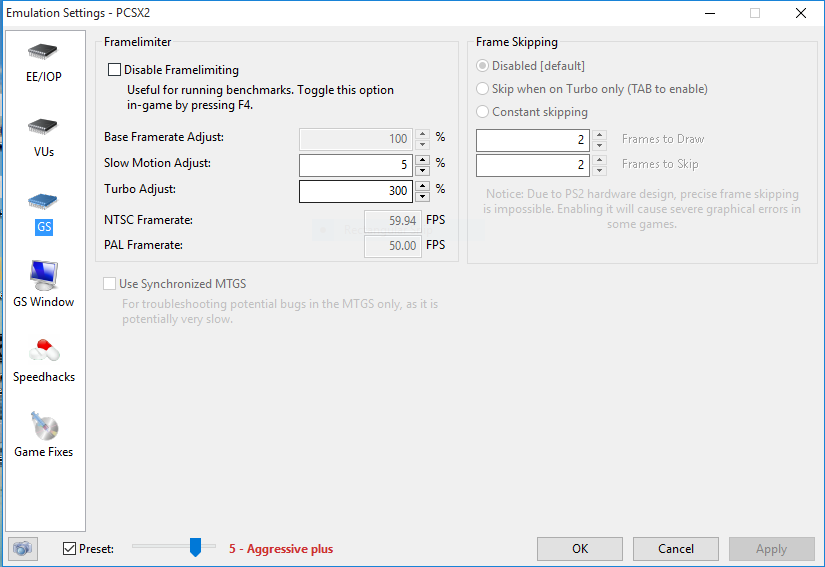Click the Frames to Skip field
Screen dimensions: 825x567
coord(533,165)
